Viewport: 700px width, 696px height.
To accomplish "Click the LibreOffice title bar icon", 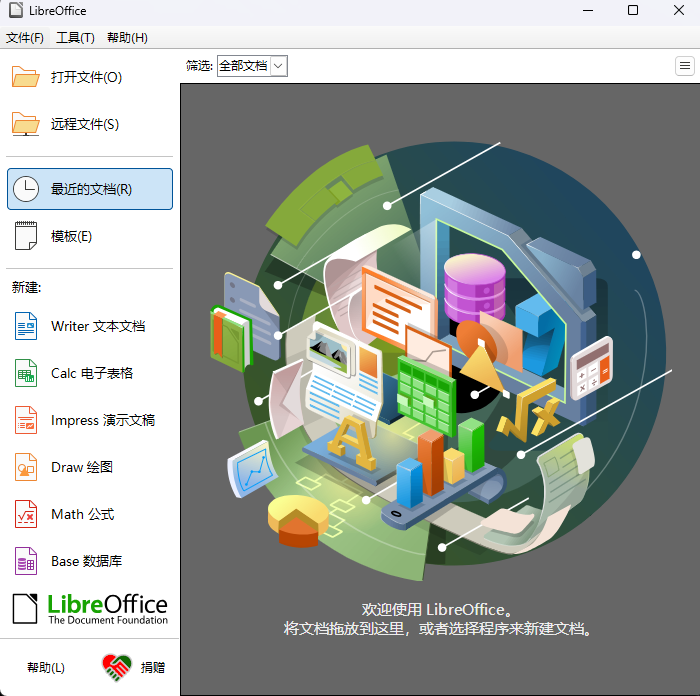I will pos(16,10).
